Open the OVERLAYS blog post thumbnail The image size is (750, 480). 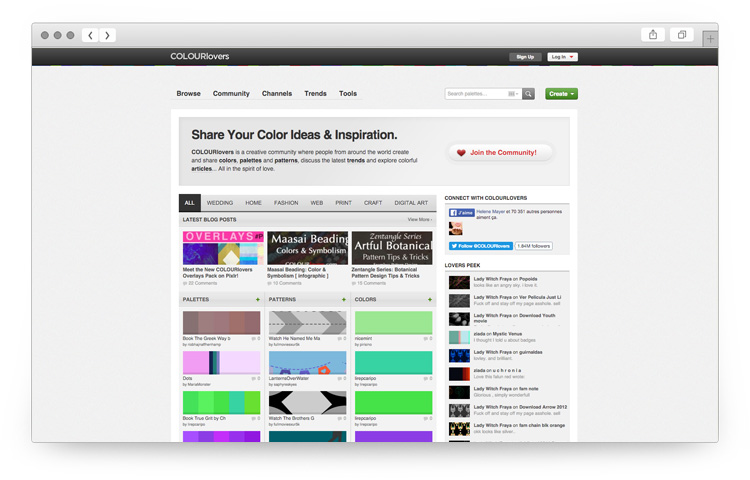223,248
